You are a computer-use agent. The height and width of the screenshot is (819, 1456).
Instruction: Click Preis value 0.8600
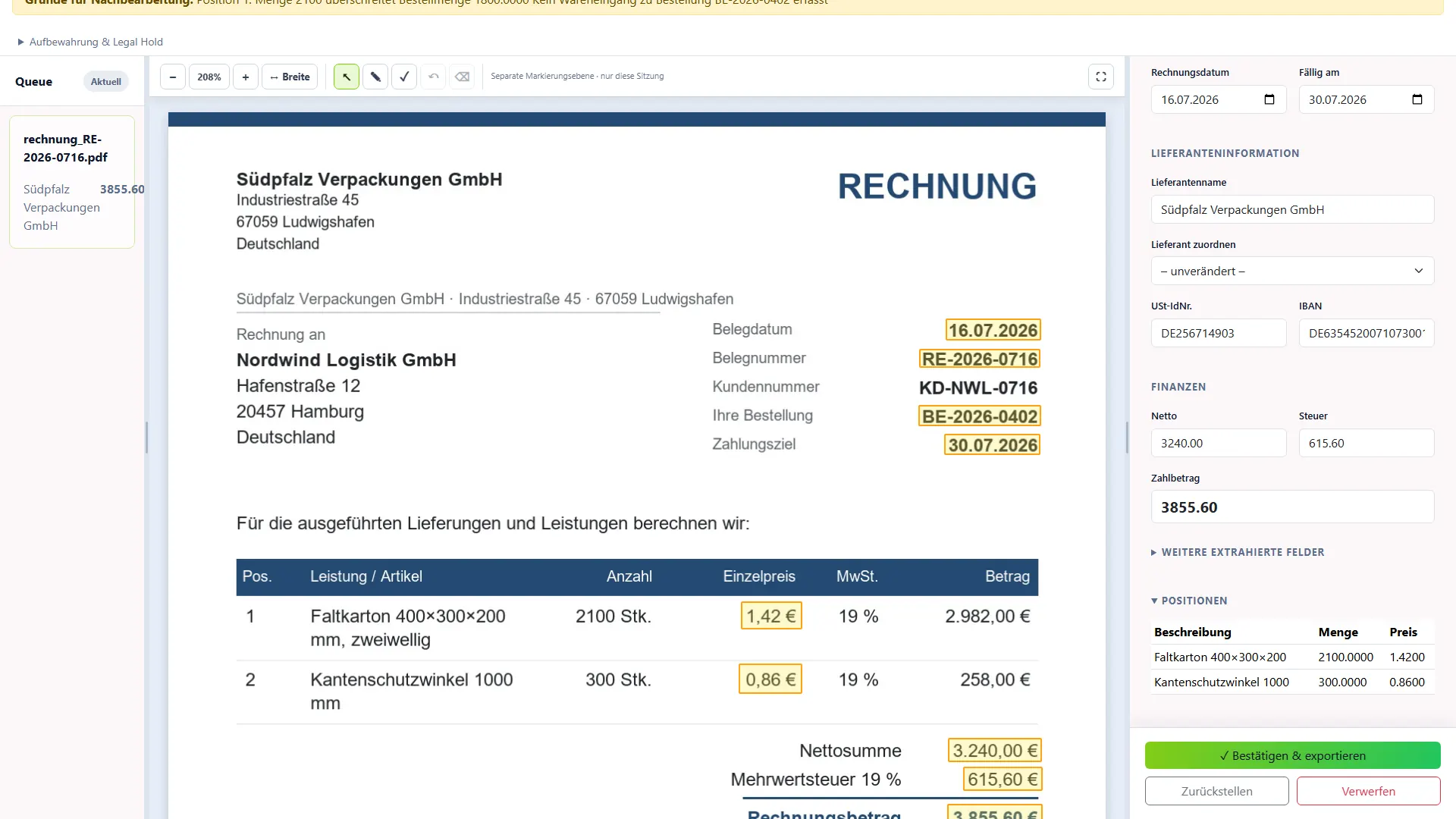tap(1407, 682)
